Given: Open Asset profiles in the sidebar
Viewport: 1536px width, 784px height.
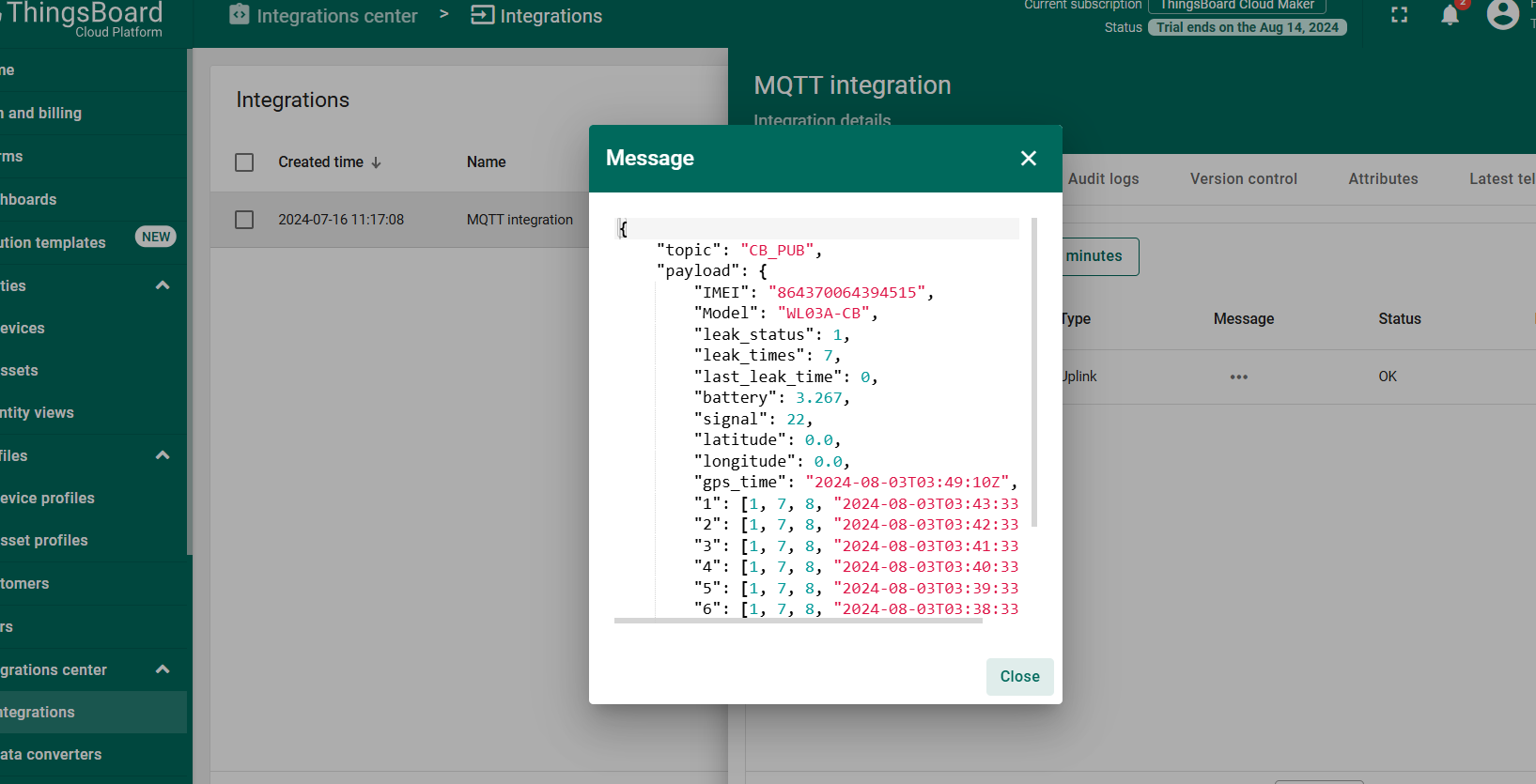Looking at the screenshot, I should (93, 541).
